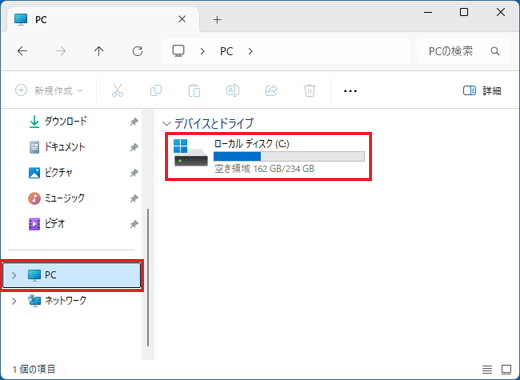The width and height of the screenshot is (520, 380).
Task: Click the pin next to ドキュメント
Action: click(x=134, y=147)
